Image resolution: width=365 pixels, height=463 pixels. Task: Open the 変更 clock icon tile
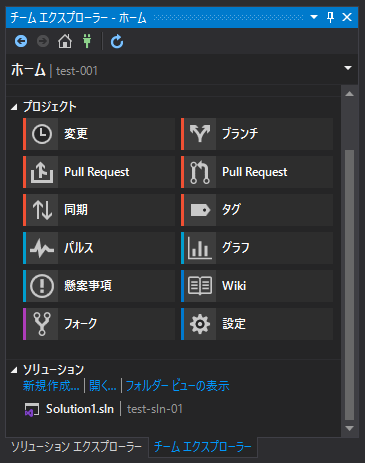point(99,134)
